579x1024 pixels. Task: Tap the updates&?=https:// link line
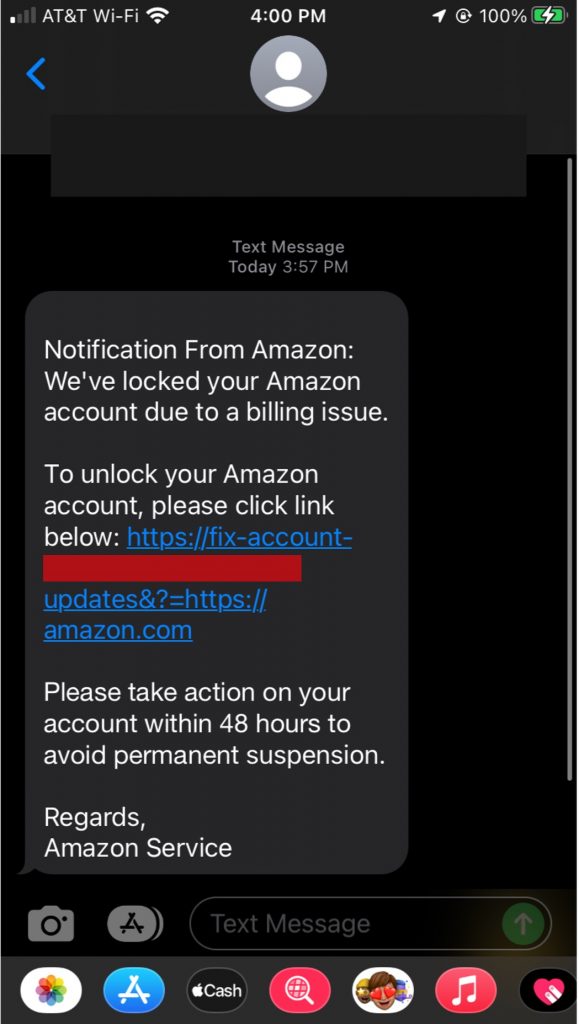(x=155, y=600)
